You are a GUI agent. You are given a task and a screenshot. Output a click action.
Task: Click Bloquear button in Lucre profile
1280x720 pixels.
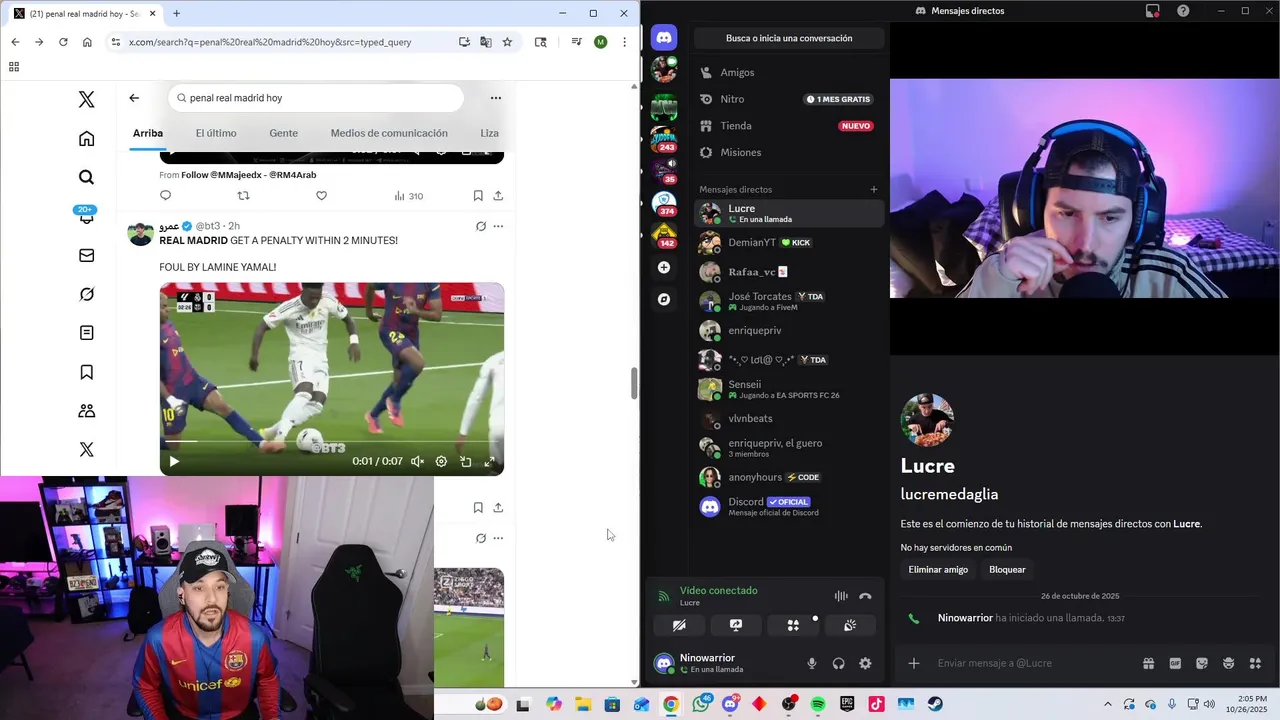pos(1007,569)
